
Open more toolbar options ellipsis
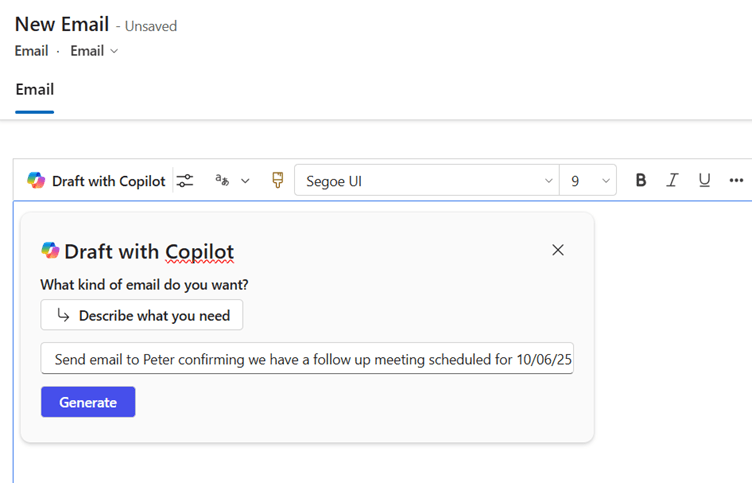tap(736, 180)
